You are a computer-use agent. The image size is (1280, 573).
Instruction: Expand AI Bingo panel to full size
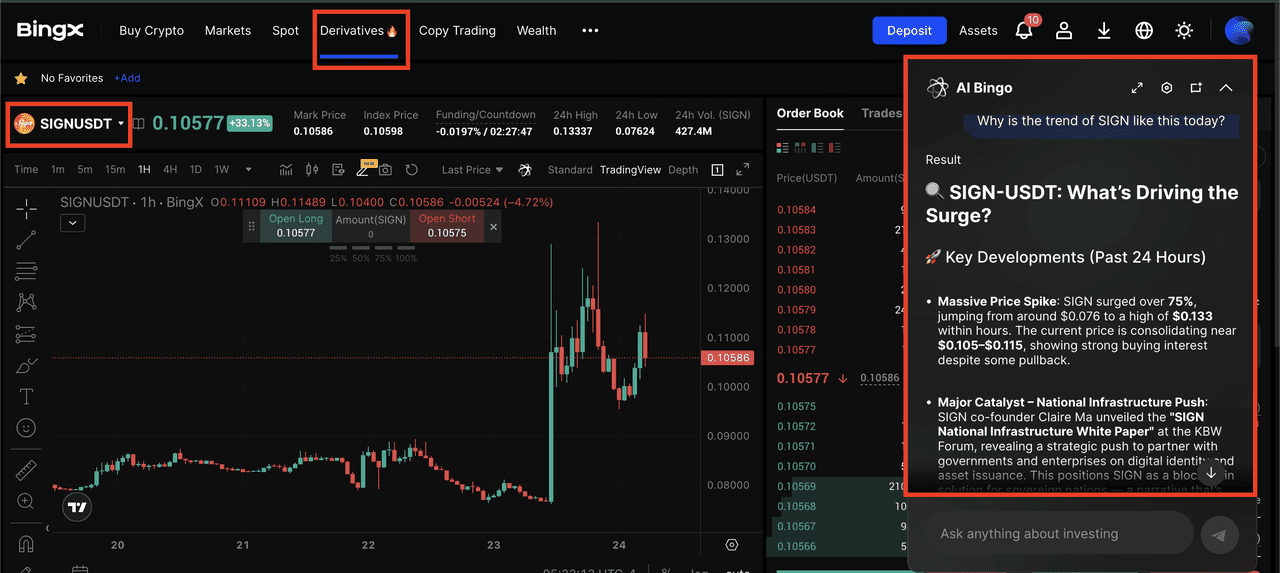(1137, 88)
